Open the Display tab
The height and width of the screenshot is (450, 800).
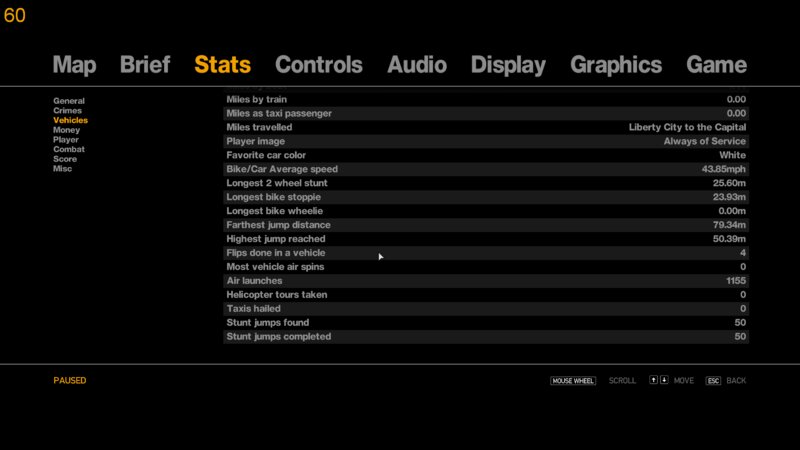(508, 65)
